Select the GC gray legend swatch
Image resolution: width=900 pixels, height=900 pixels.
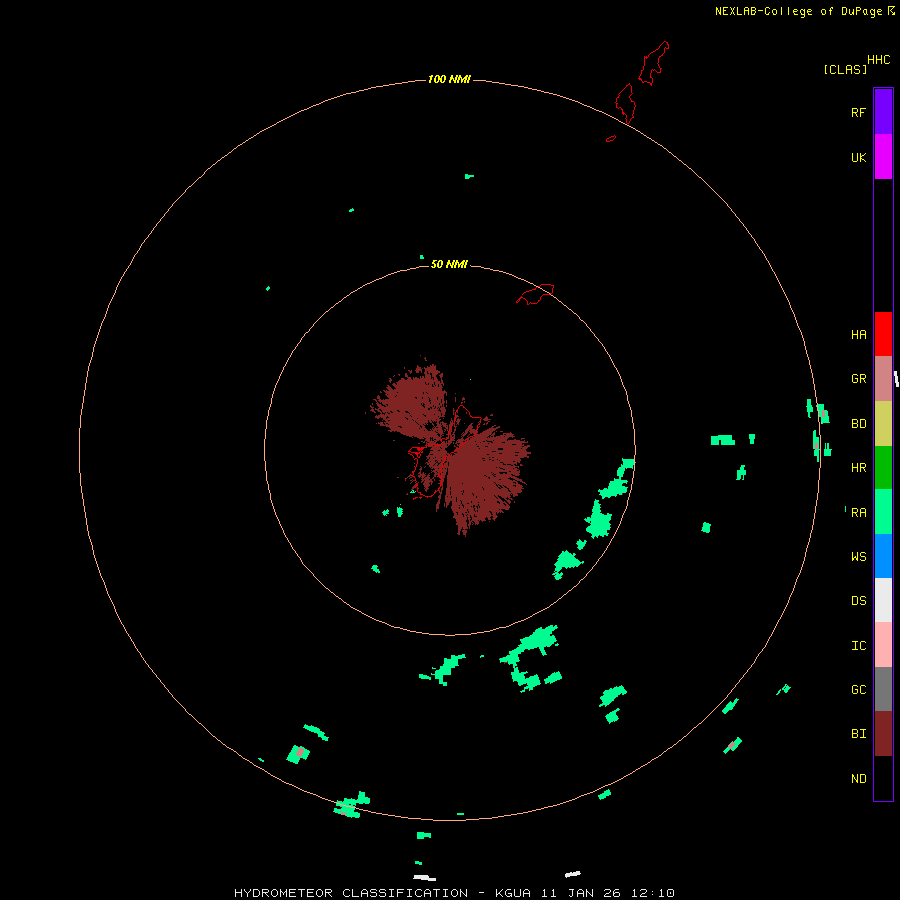click(883, 689)
